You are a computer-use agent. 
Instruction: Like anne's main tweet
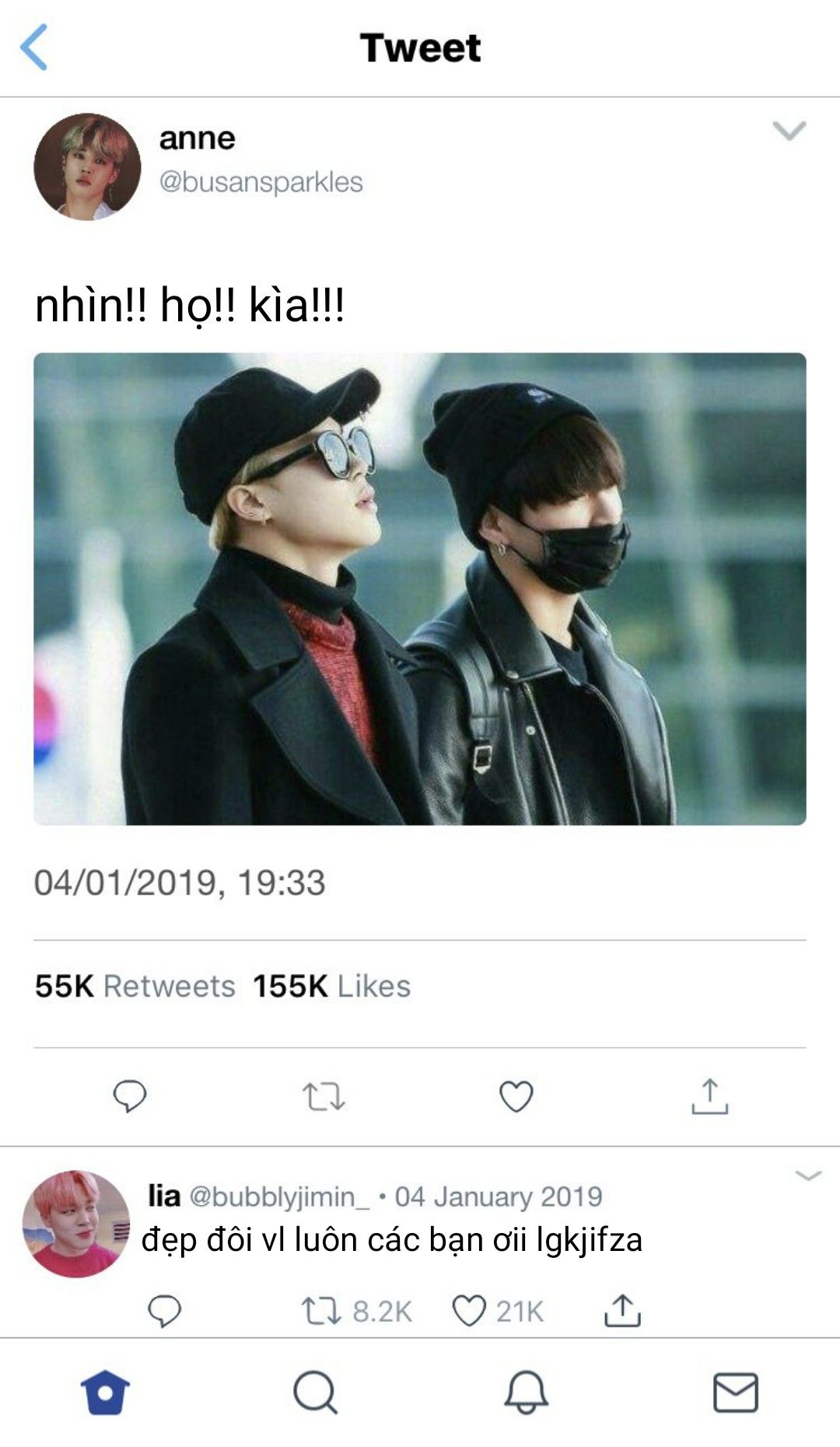coord(516,1096)
